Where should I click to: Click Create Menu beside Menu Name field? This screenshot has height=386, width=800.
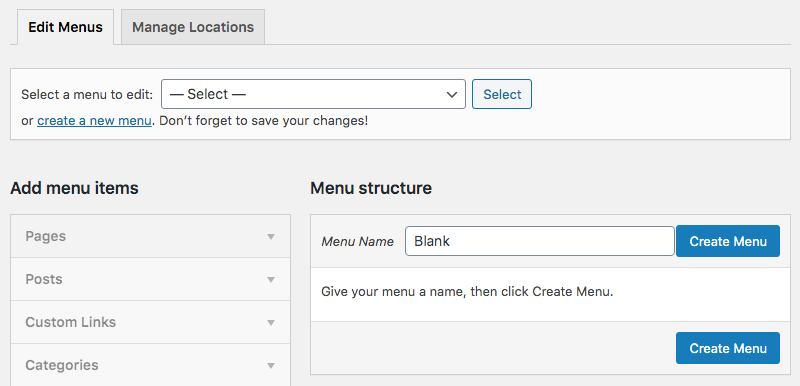728,241
